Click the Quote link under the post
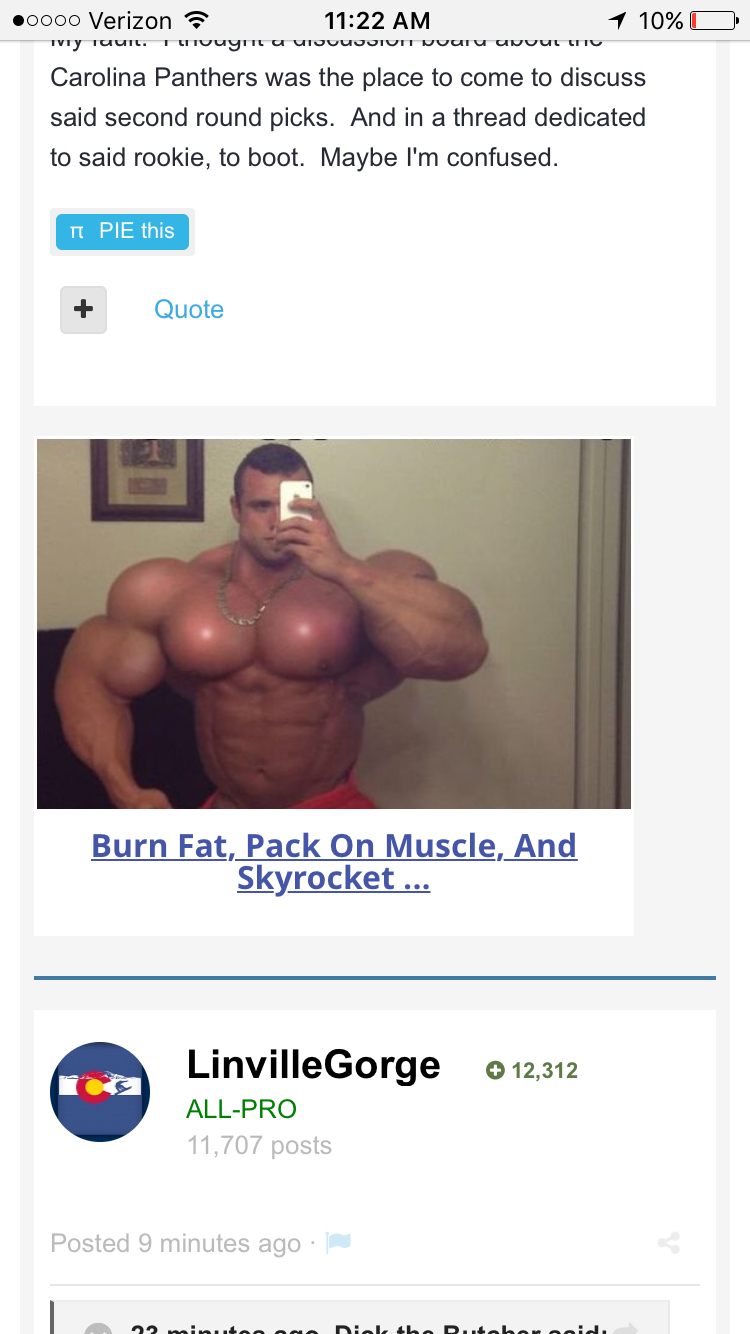The width and height of the screenshot is (750, 1334). (189, 309)
